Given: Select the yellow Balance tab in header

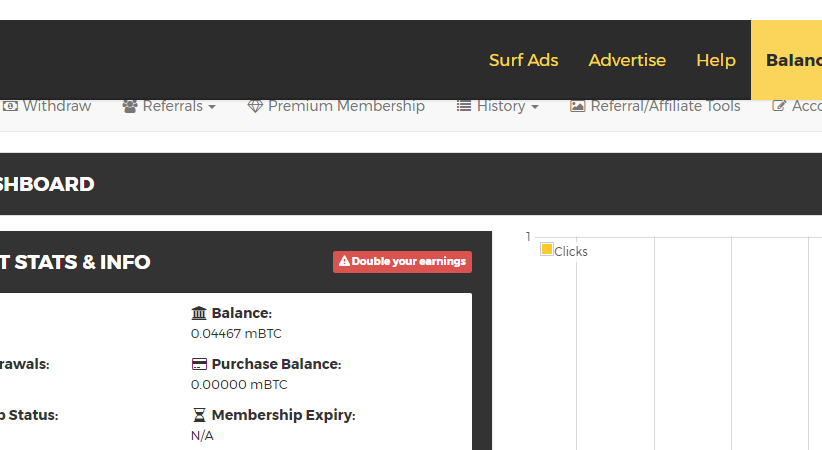Looking at the screenshot, I should point(793,60).
